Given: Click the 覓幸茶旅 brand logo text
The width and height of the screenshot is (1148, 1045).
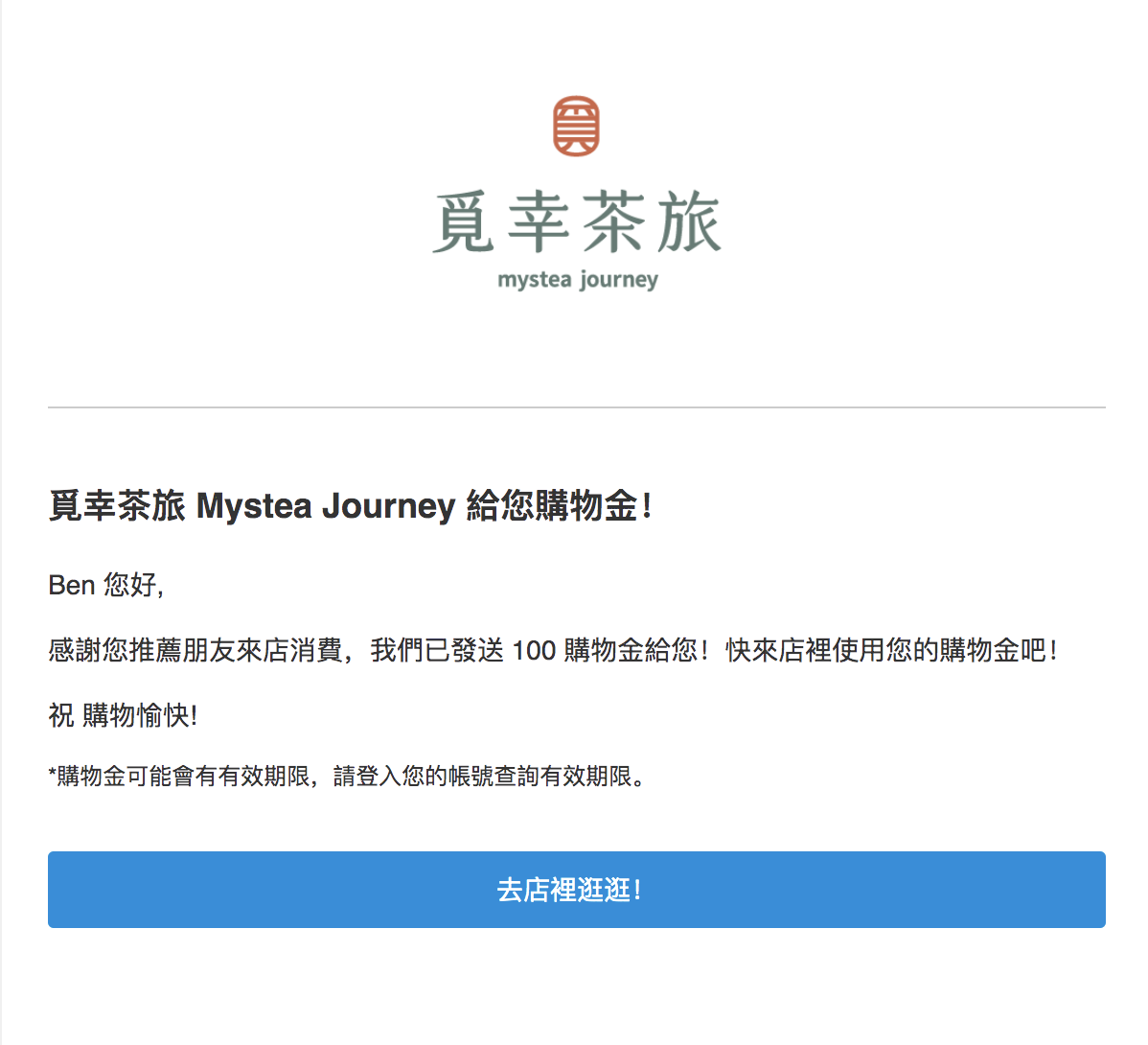Looking at the screenshot, I should (x=577, y=221).
